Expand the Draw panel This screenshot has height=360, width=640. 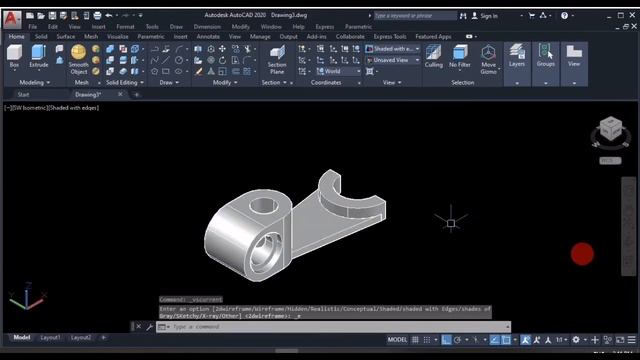coord(169,82)
